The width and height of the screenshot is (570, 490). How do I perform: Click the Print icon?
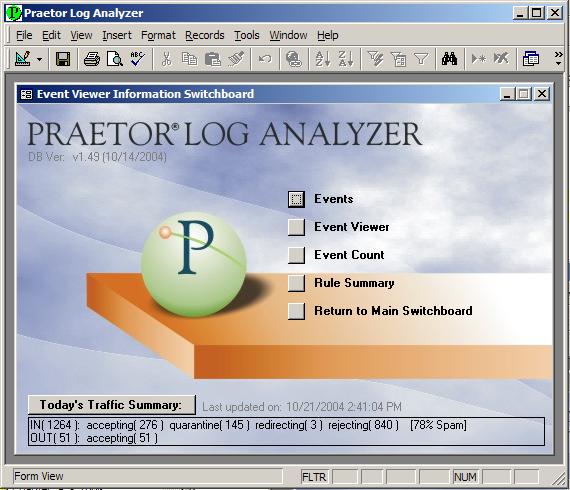point(92,59)
